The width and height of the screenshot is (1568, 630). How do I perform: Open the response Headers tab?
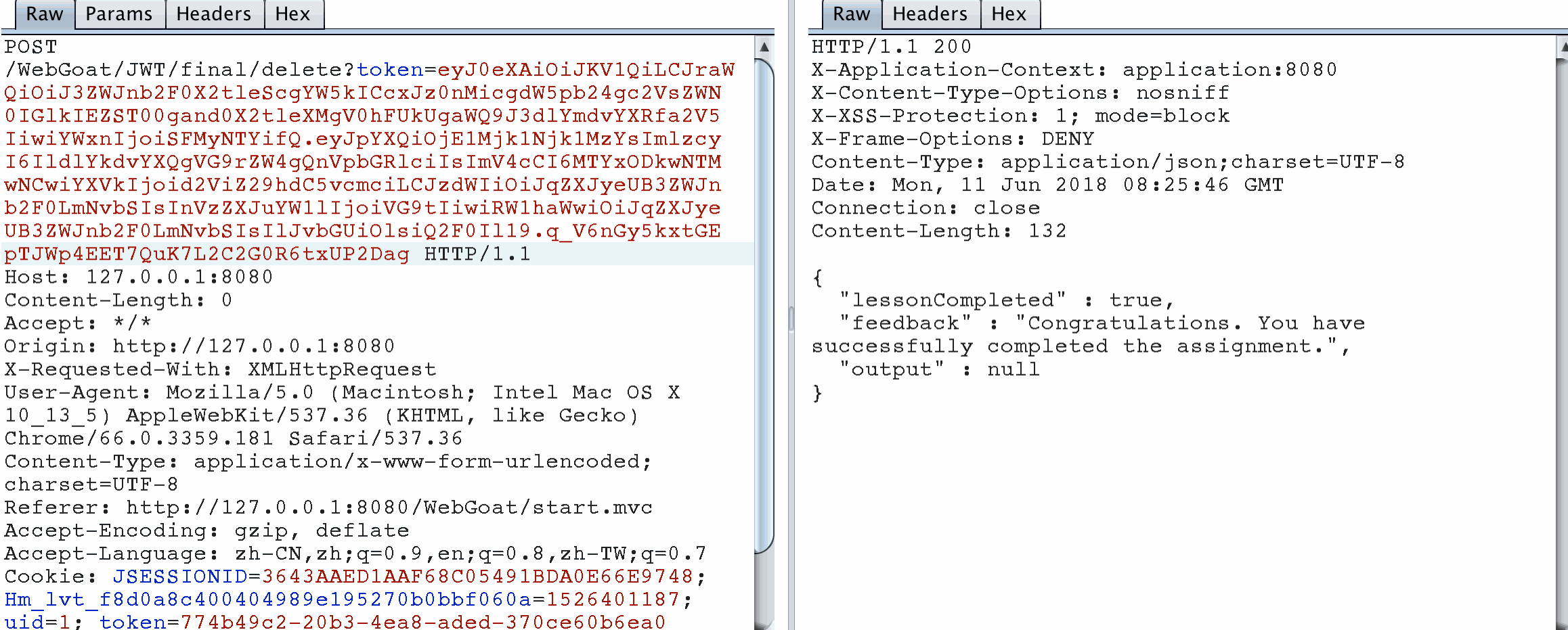(x=931, y=14)
